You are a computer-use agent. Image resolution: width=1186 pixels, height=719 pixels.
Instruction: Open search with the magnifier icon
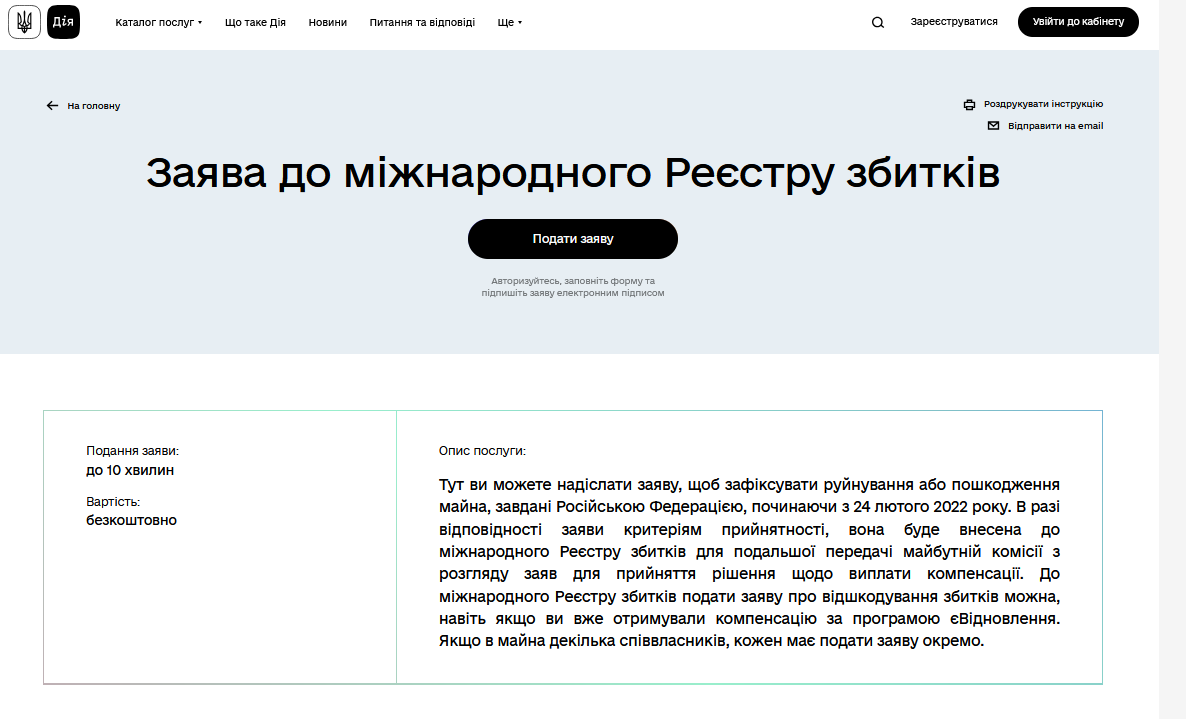coord(878,23)
